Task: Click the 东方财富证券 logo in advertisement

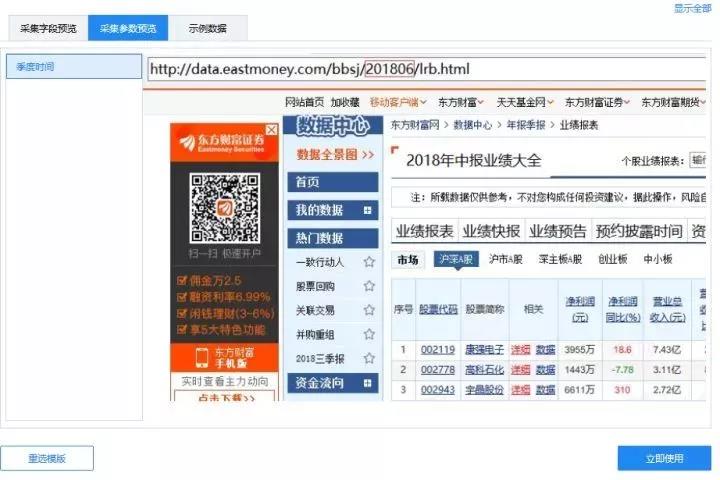Action: [x=222, y=143]
